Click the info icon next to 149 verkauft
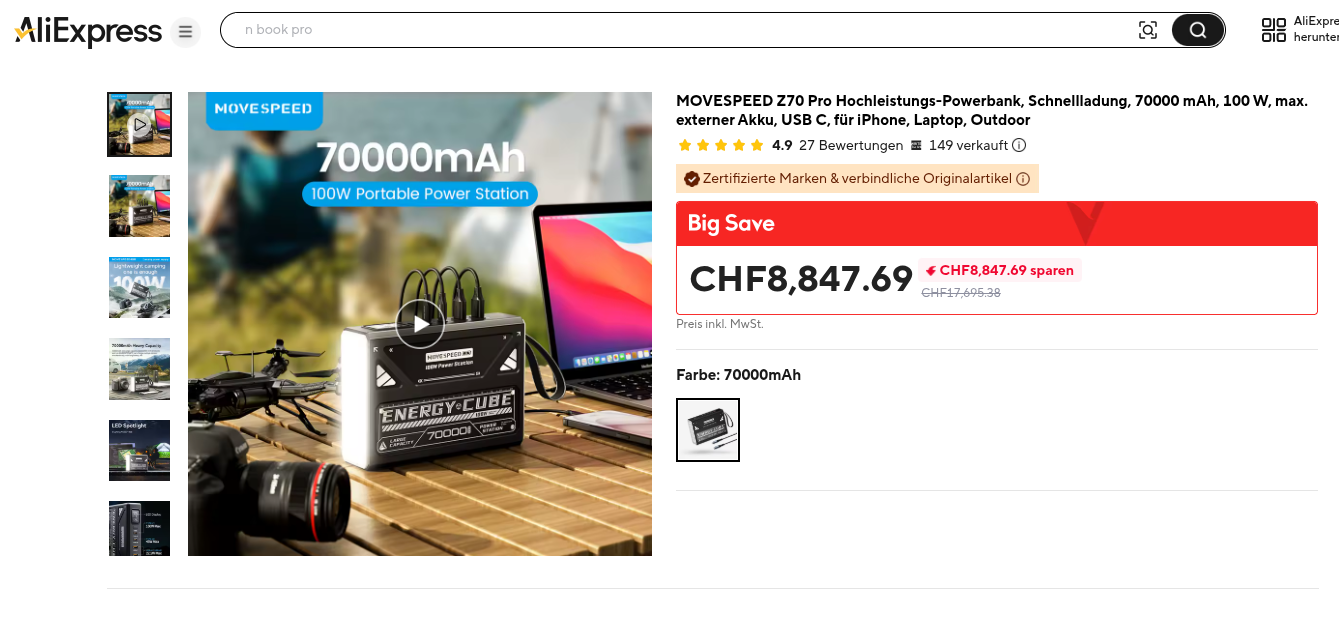 click(x=1019, y=145)
